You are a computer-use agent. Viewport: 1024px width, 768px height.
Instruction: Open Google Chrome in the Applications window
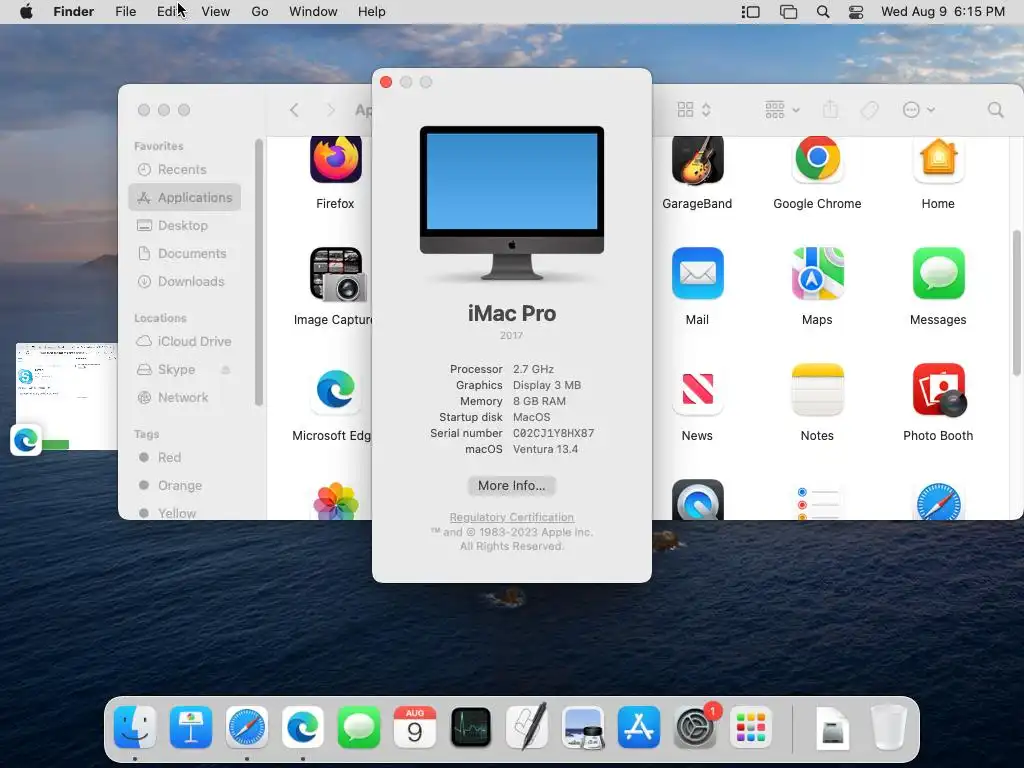coord(817,159)
